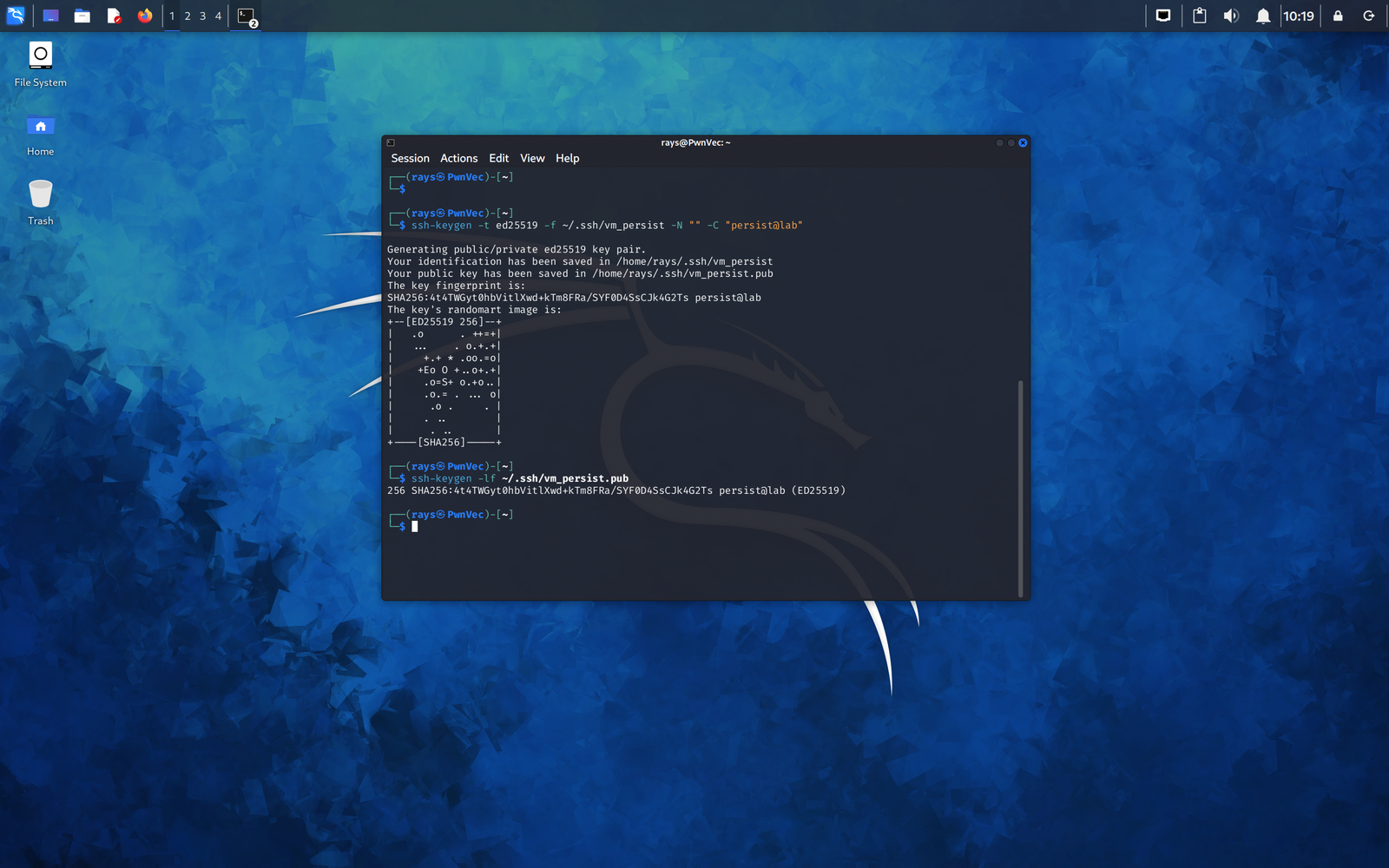
Task: Click the show desktop panel icon
Action: pos(50,16)
